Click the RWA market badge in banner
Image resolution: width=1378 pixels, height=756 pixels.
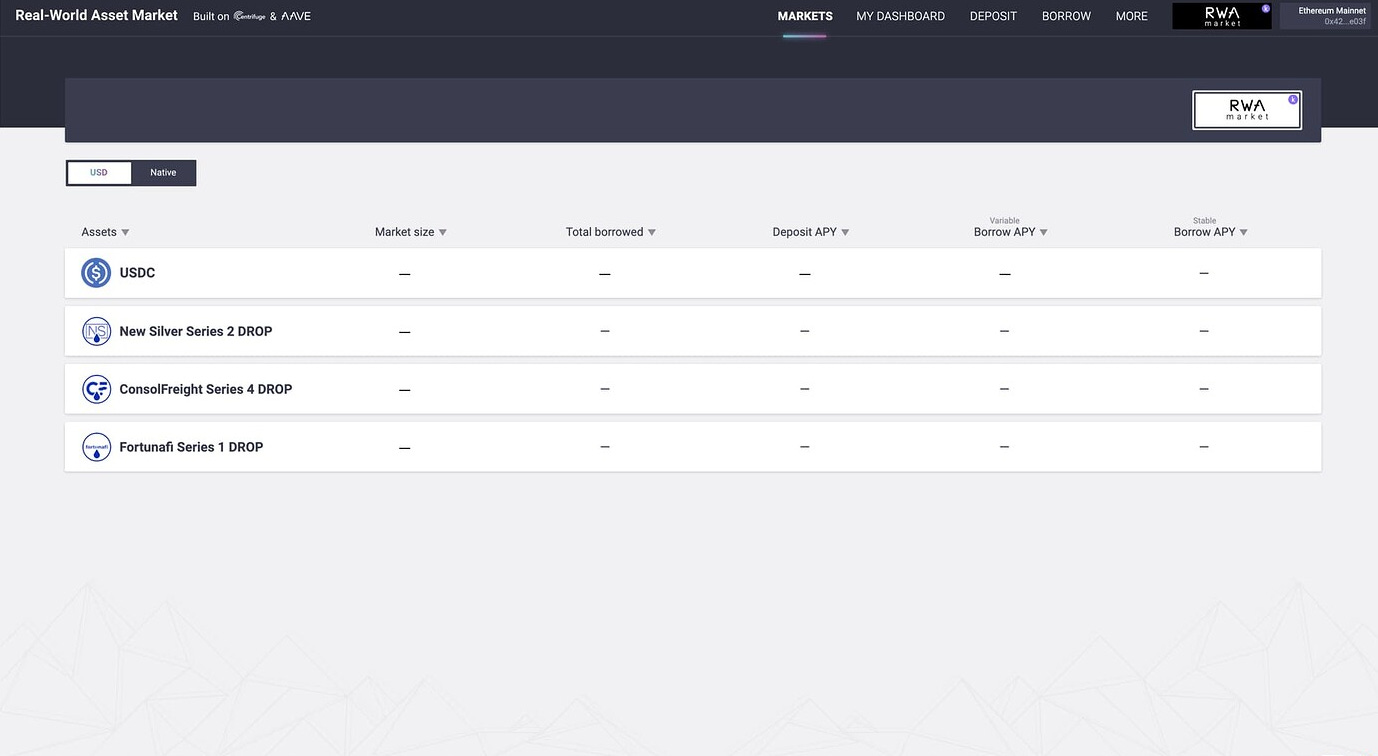tap(1247, 110)
